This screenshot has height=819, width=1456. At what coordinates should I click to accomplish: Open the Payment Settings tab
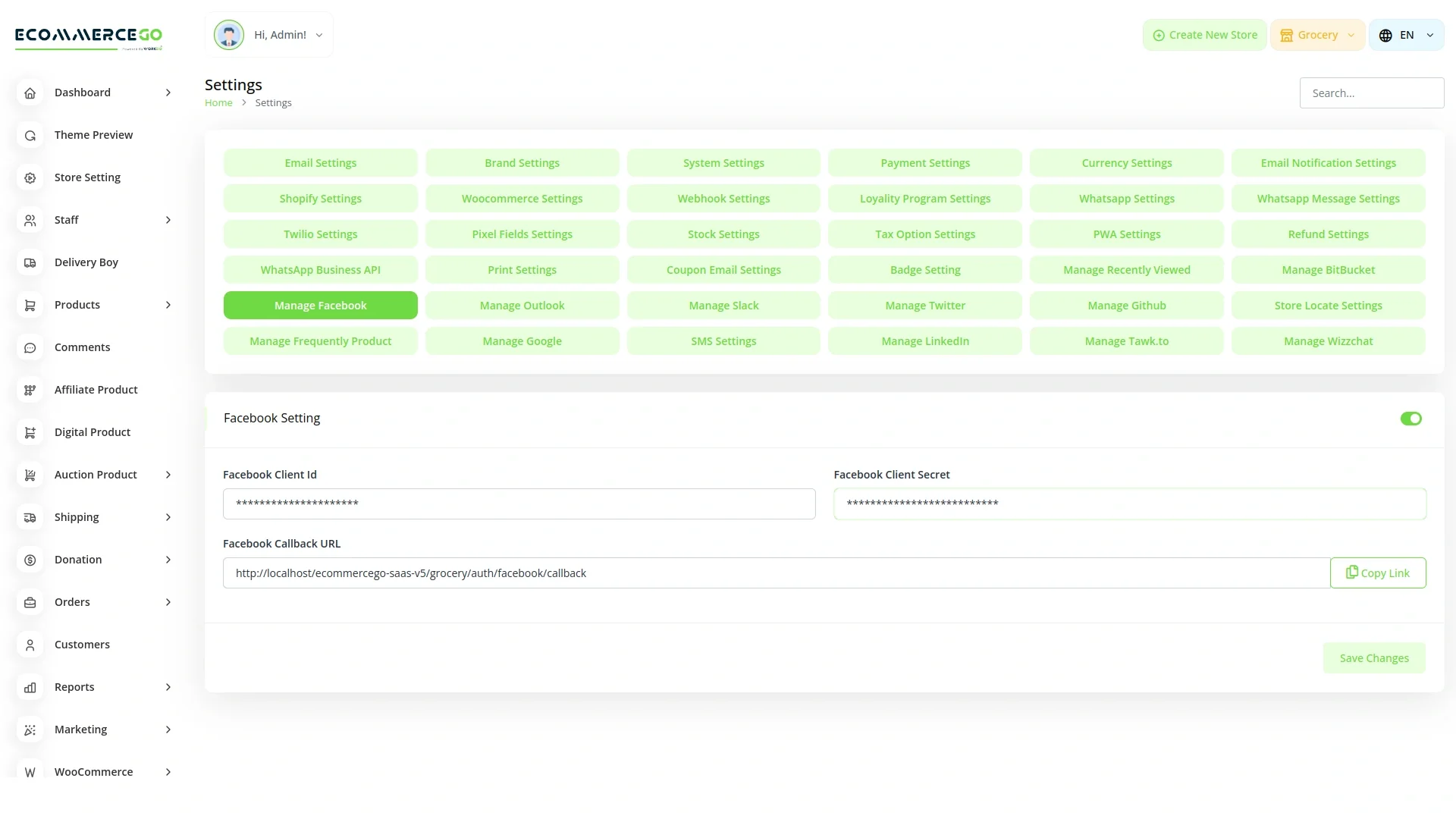click(x=924, y=163)
